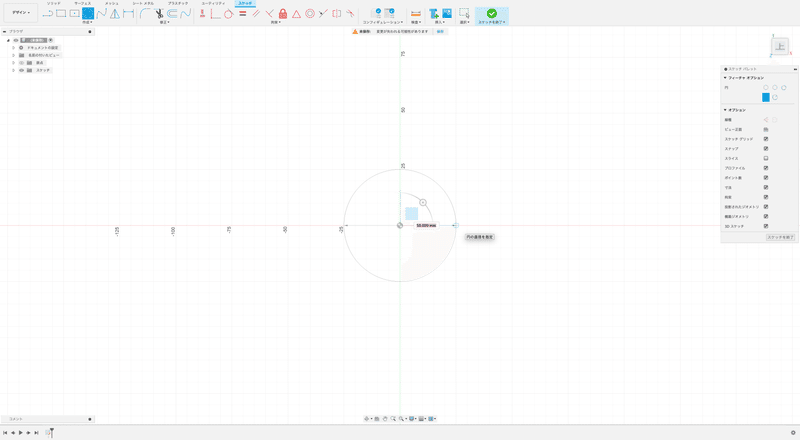Switch to the Mesh tab
This screenshot has width=800, height=440.
click(111, 4)
